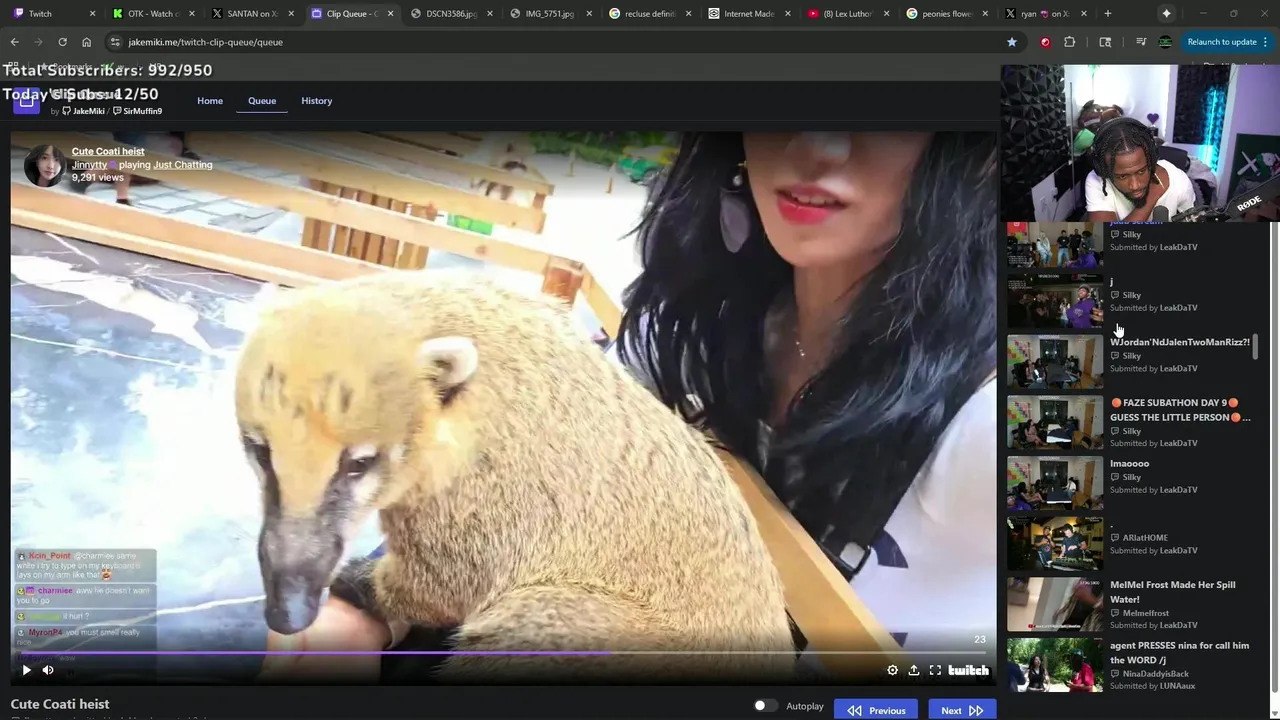Toggle the Autoplay switch
The height and width of the screenshot is (720, 1280).
(765, 706)
